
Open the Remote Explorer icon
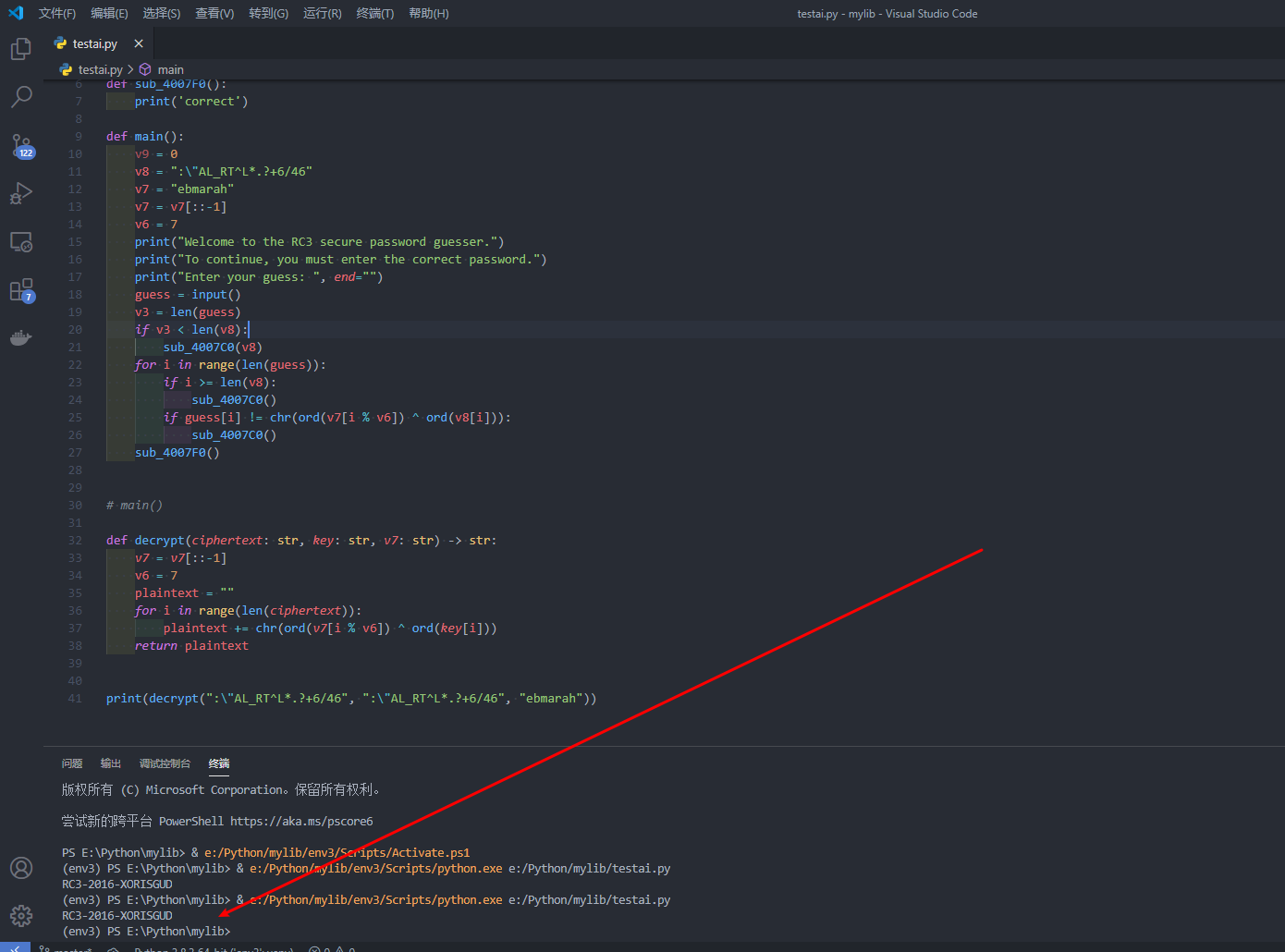(20, 242)
